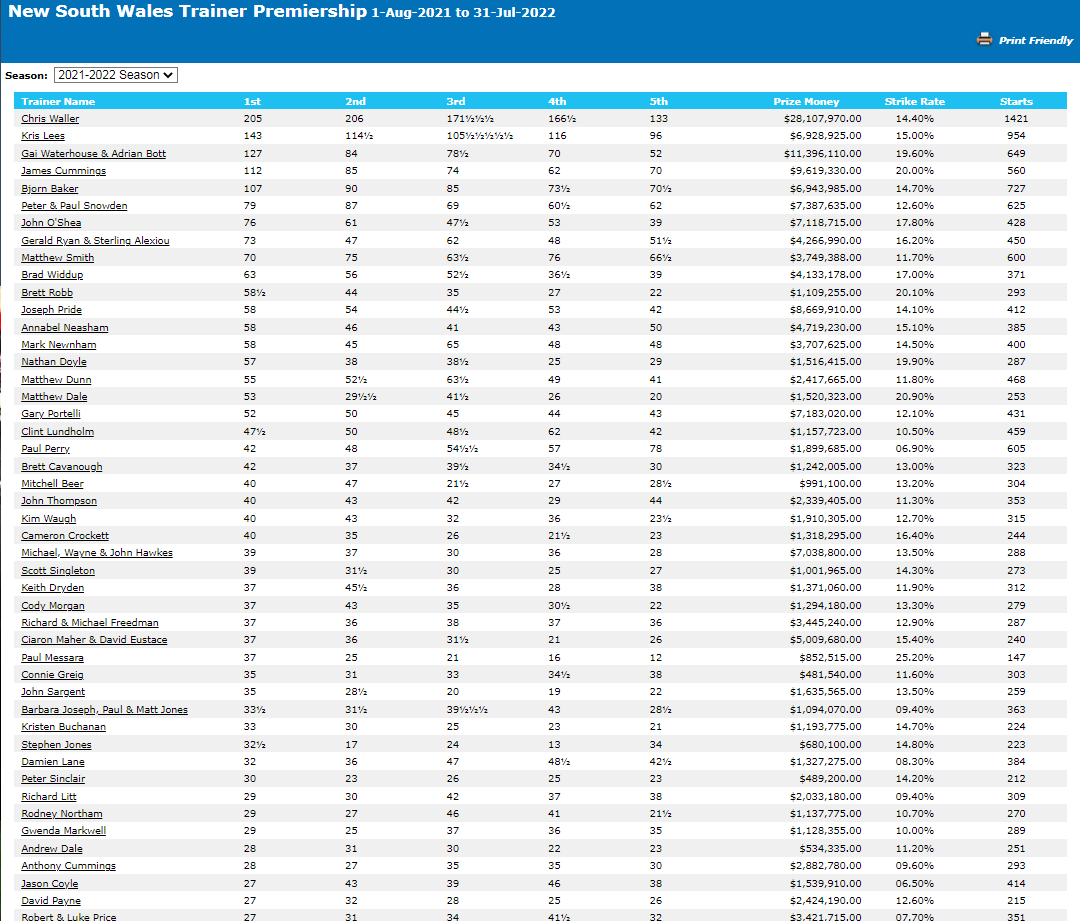The height and width of the screenshot is (921, 1080).
Task: Click Ciaron Maher & David Eustace link
Action: (x=94, y=640)
